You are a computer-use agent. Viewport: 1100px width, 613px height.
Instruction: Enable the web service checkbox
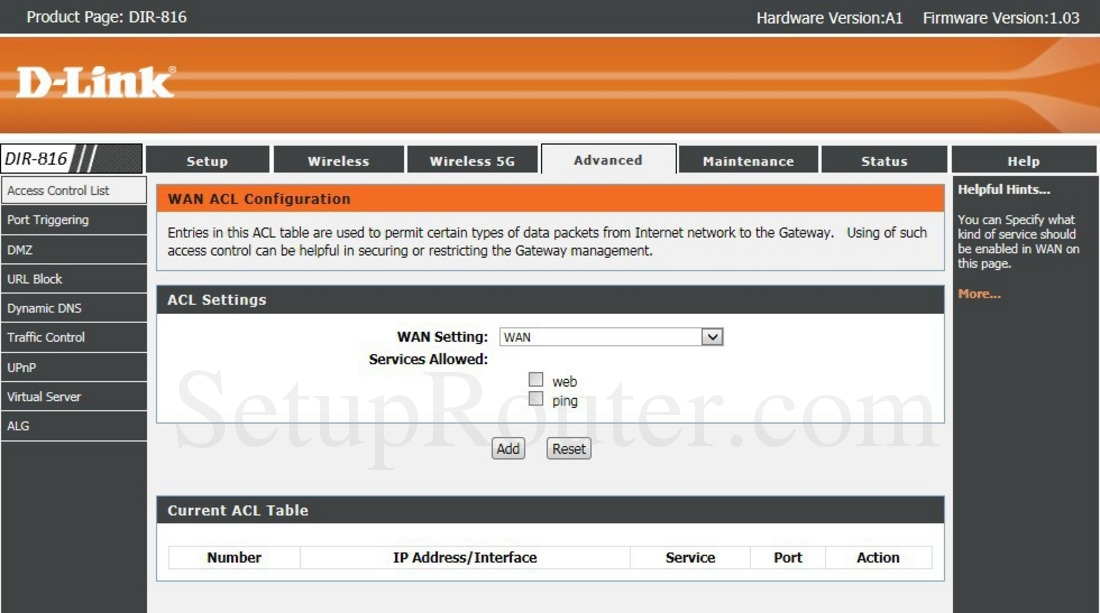coord(536,380)
